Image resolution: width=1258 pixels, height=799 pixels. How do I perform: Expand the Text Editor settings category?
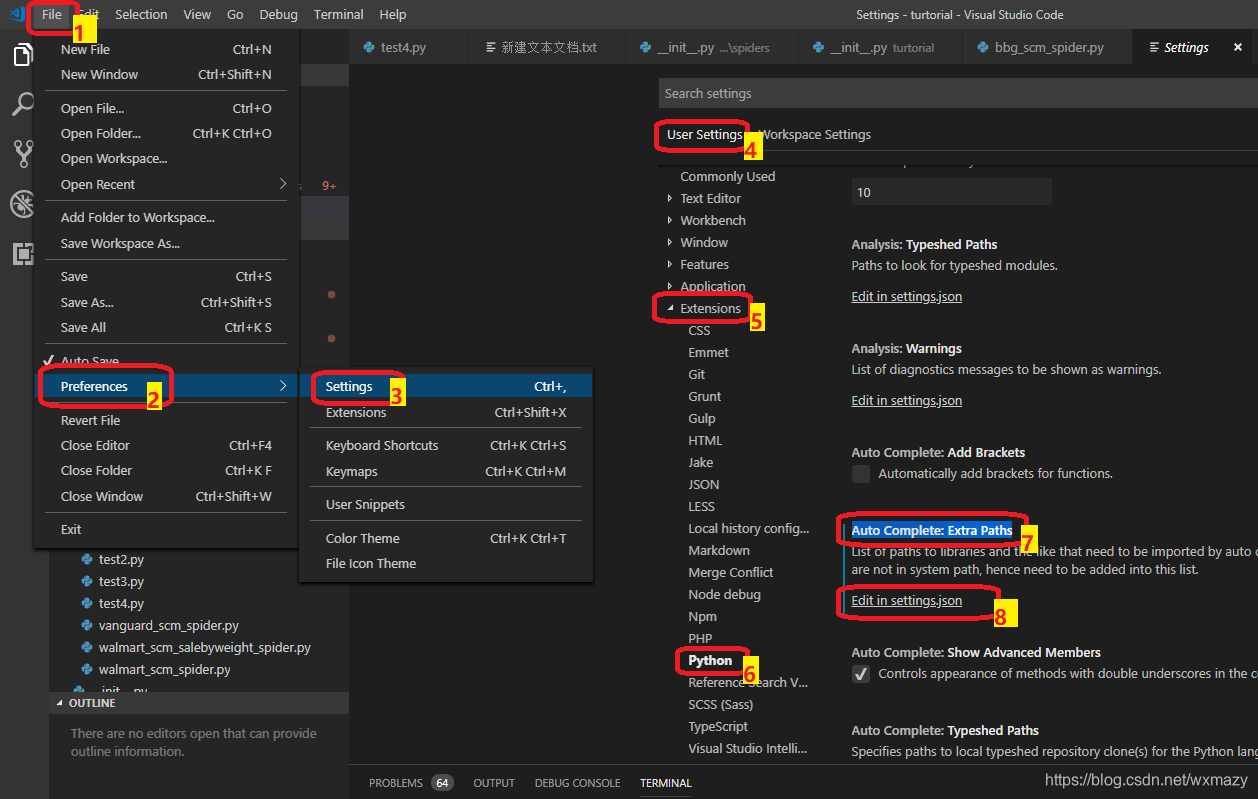(671, 199)
